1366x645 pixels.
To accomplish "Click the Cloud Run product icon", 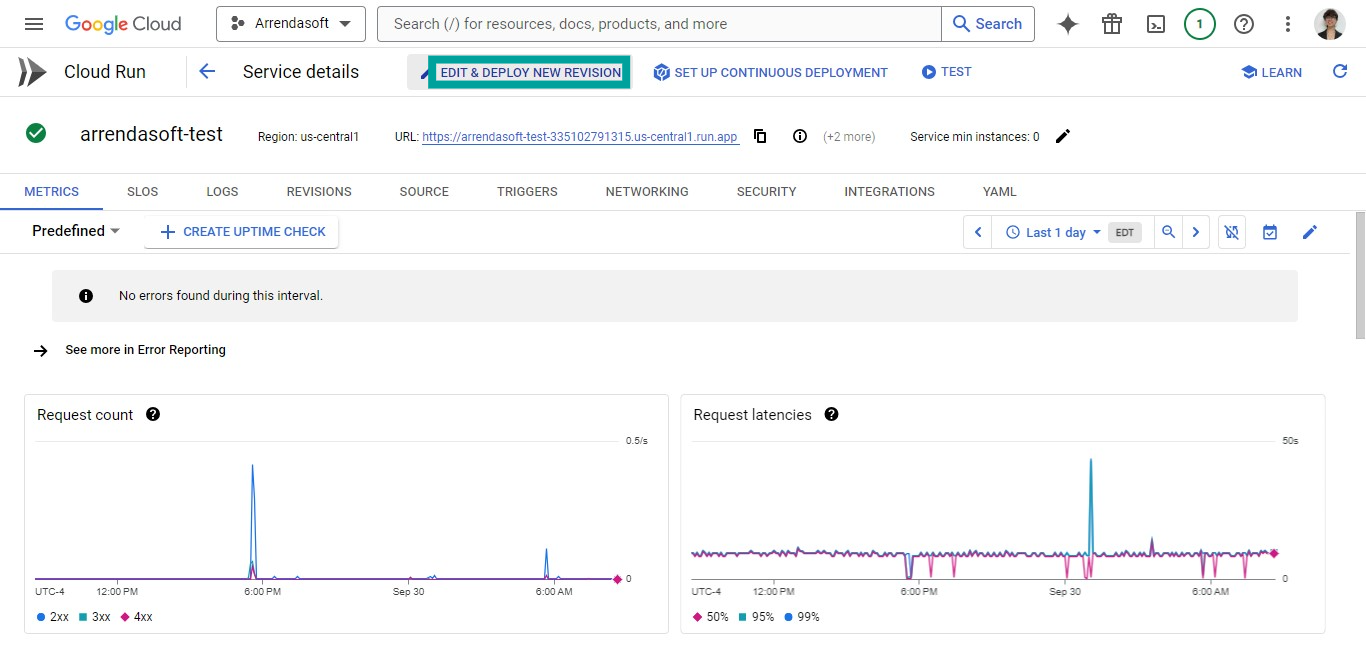I will (x=32, y=72).
